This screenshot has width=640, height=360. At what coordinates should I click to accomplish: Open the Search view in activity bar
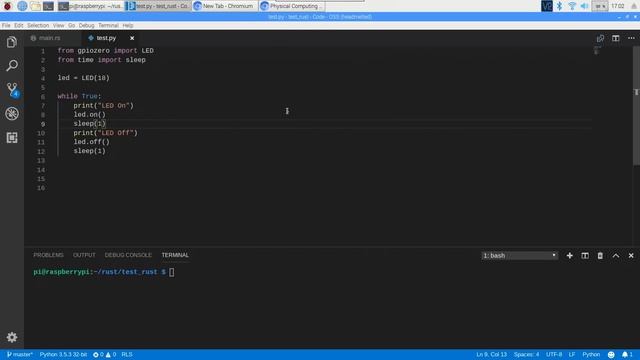[x=12, y=65]
